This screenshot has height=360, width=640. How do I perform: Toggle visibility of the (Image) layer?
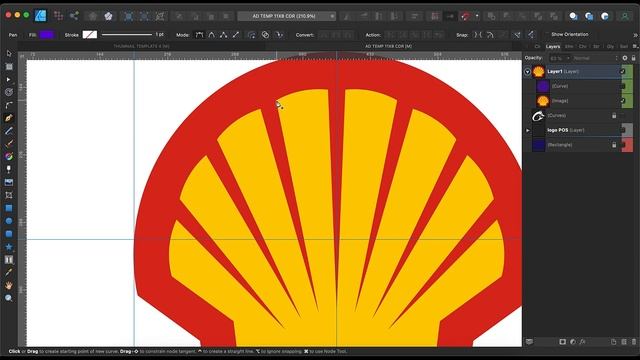(x=623, y=101)
